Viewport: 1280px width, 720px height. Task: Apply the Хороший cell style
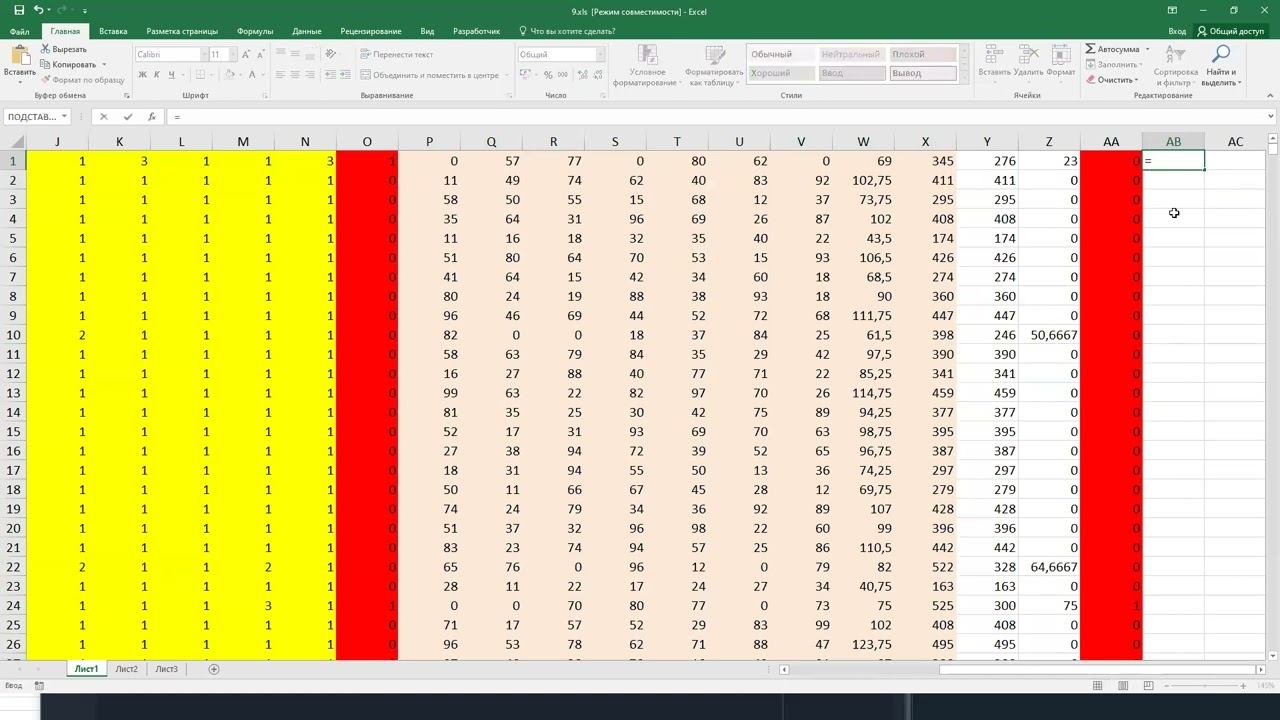pos(781,73)
